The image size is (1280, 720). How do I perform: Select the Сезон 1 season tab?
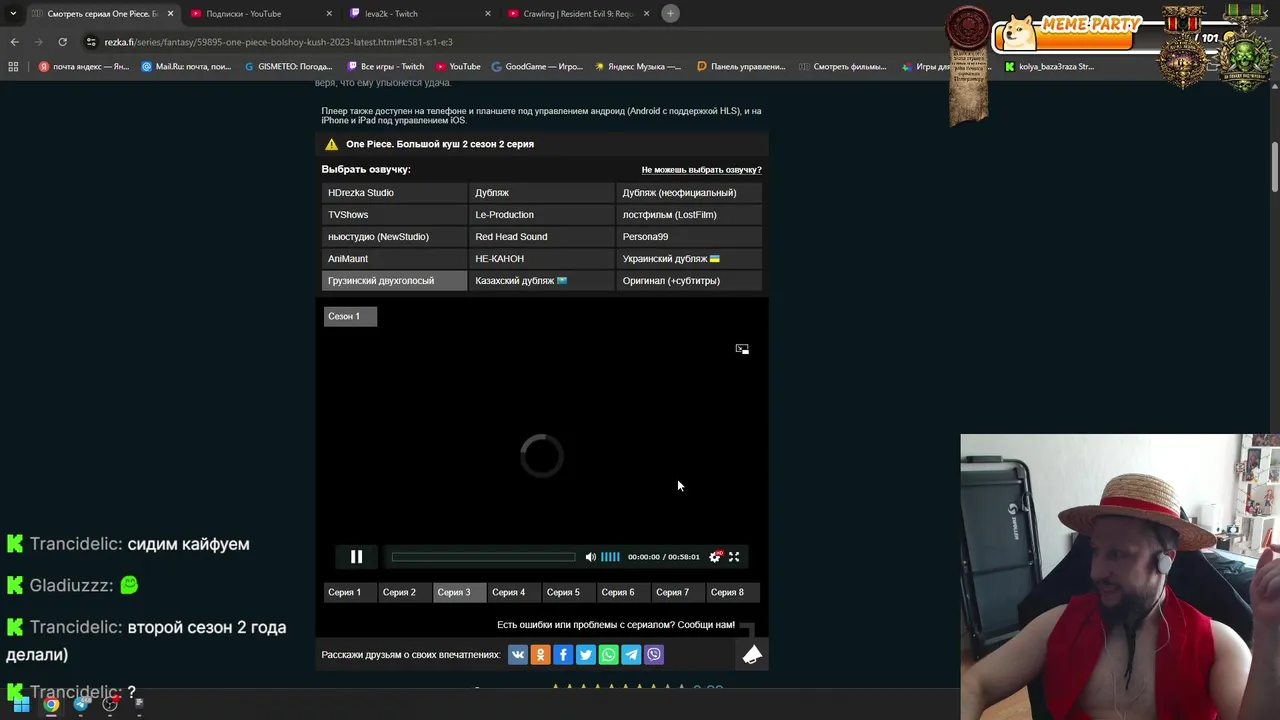click(x=349, y=316)
